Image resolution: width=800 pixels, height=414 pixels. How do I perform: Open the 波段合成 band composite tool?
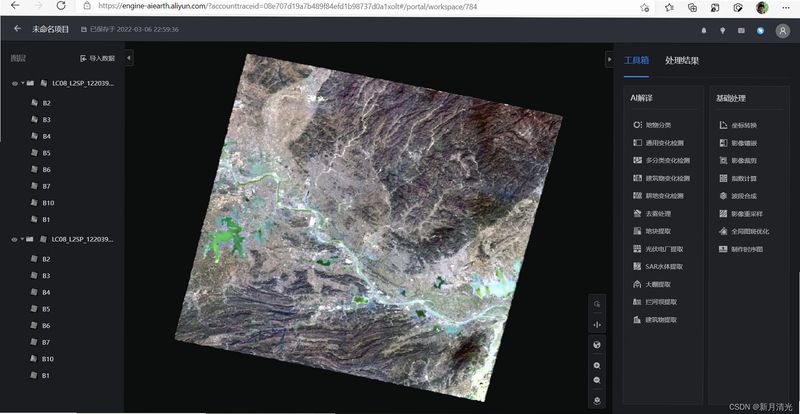pos(738,196)
